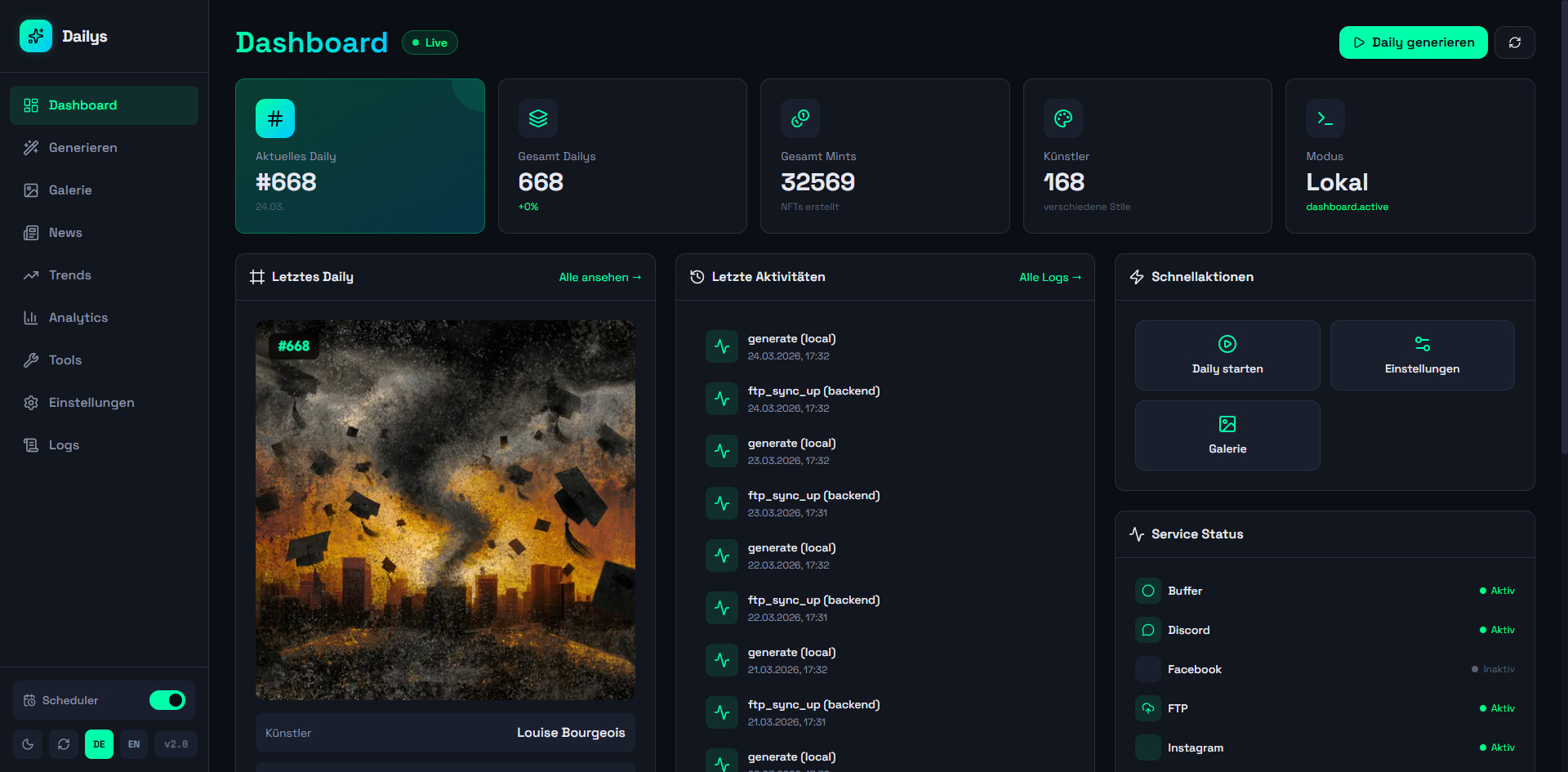The width and height of the screenshot is (1568, 772).
Task: Open the Analytics page from sidebar
Action: (78, 318)
